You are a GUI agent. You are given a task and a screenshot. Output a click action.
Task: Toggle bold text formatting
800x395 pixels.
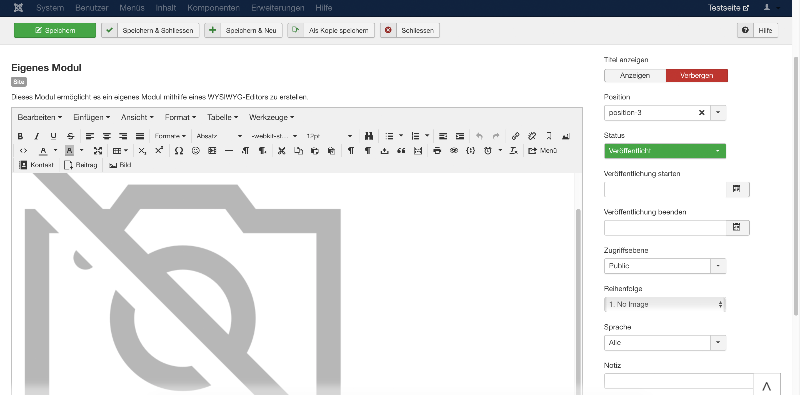coord(20,136)
